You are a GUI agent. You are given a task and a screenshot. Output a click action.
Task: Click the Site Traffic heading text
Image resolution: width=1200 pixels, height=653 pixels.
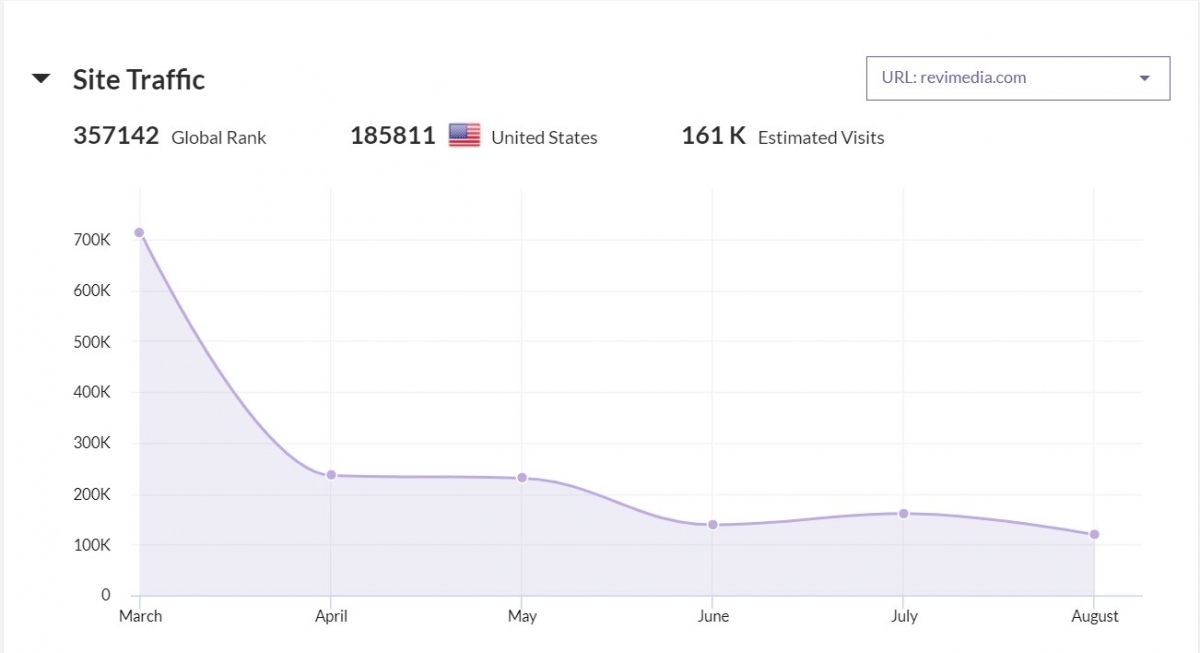point(139,79)
